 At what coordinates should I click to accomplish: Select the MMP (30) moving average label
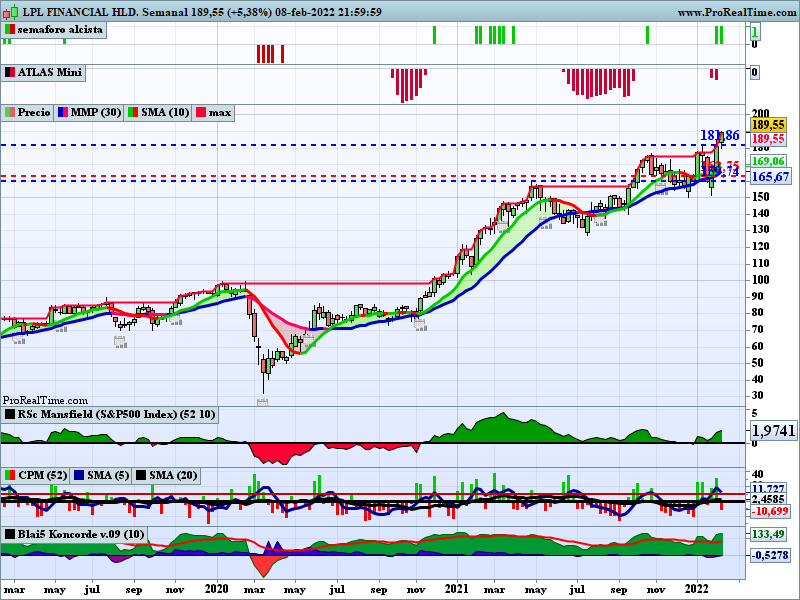click(89, 112)
